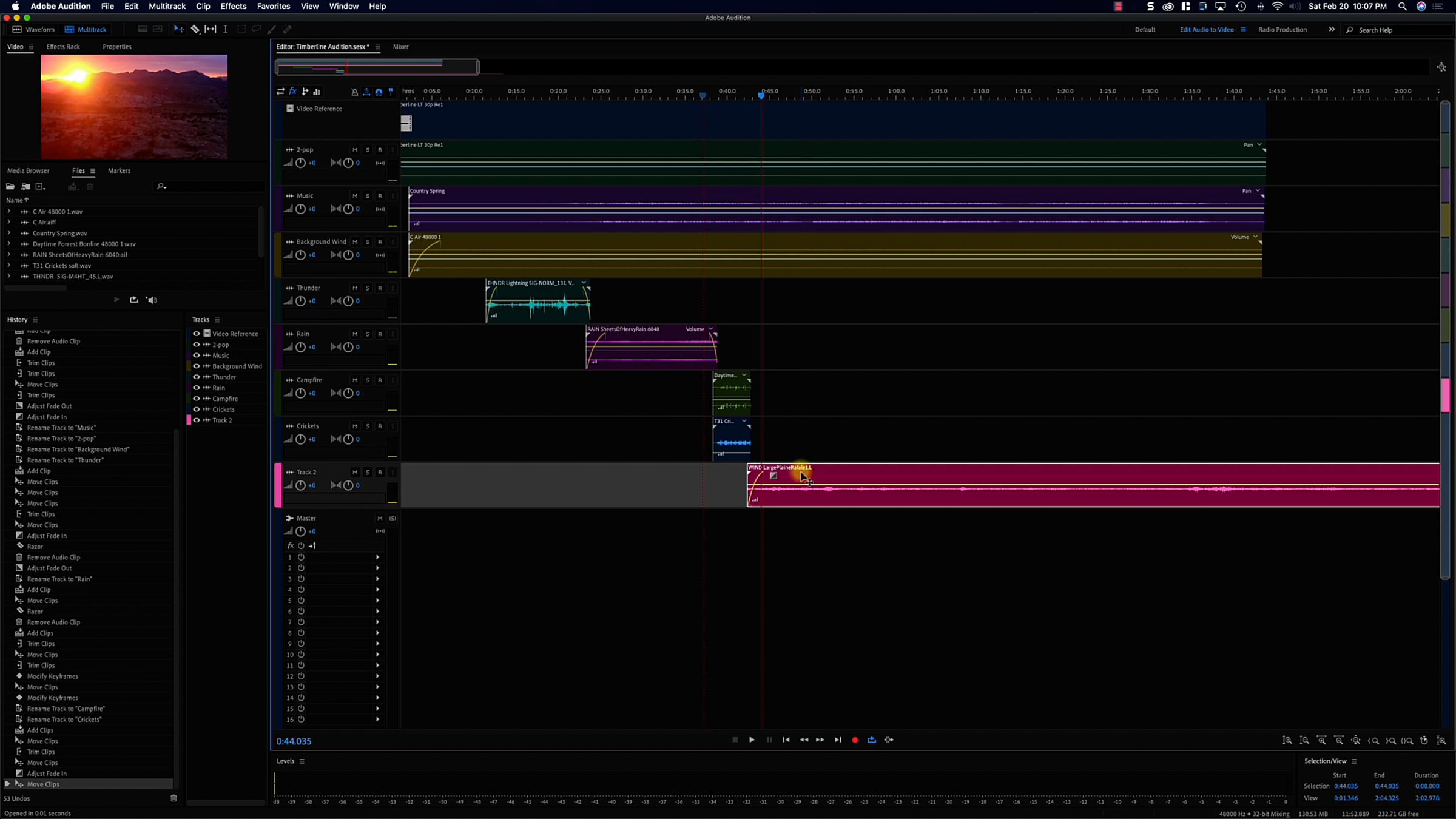Click the Zoom Out Full icon
The width and height of the screenshot is (1456, 819).
pos(1356,740)
